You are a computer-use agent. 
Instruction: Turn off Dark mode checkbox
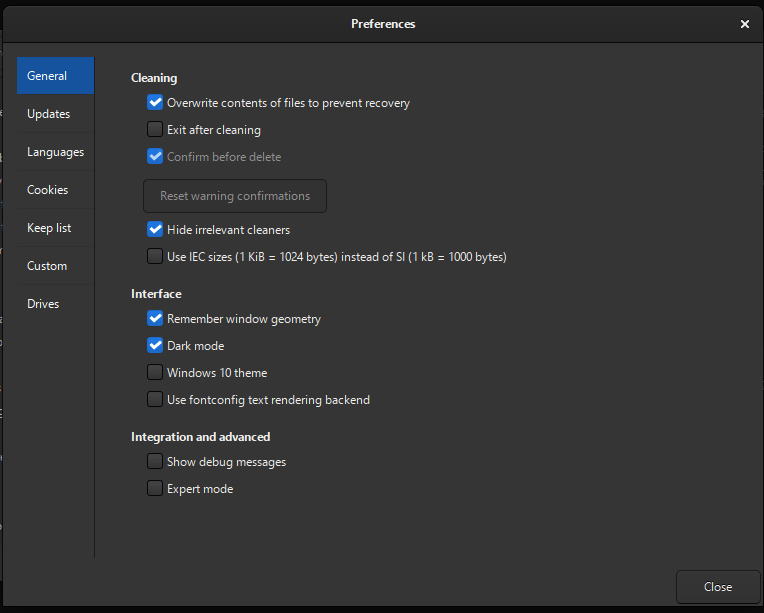coord(155,345)
